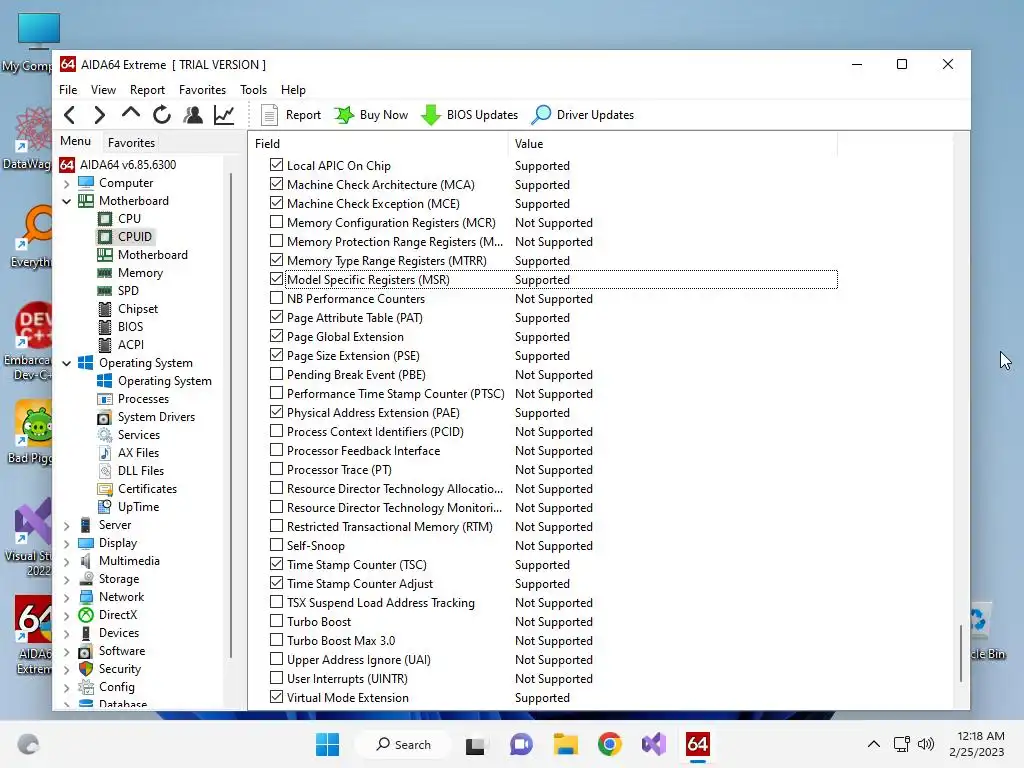
Task: Open the Report menu
Action: tap(147, 89)
